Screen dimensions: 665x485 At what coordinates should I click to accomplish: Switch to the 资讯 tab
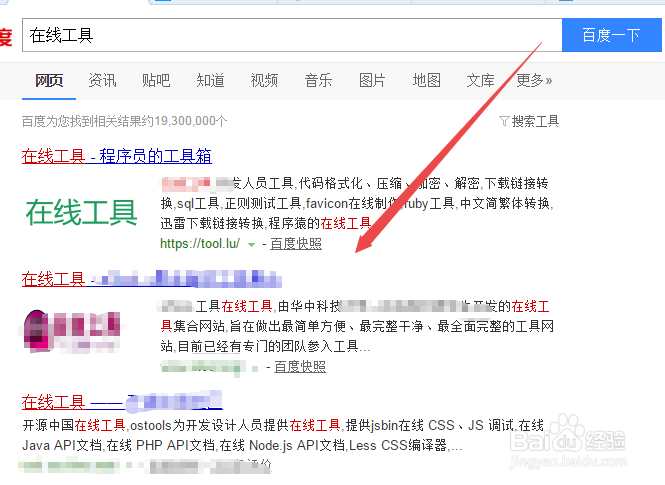click(102, 80)
